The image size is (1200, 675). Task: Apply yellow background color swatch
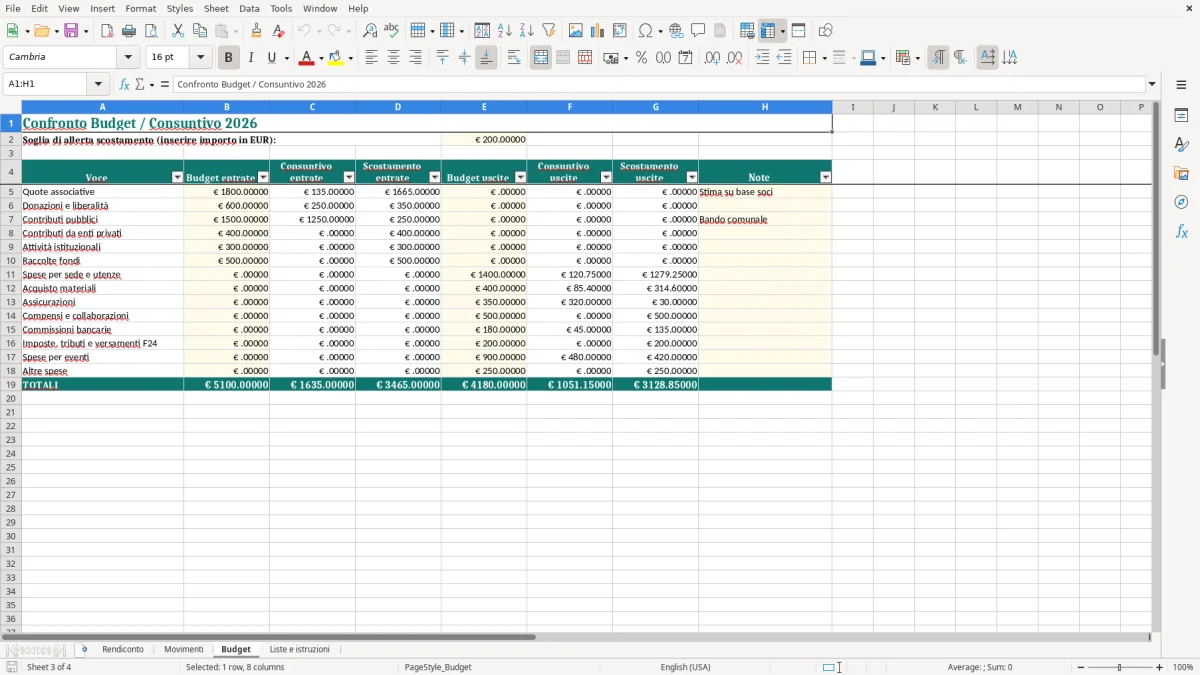point(337,58)
